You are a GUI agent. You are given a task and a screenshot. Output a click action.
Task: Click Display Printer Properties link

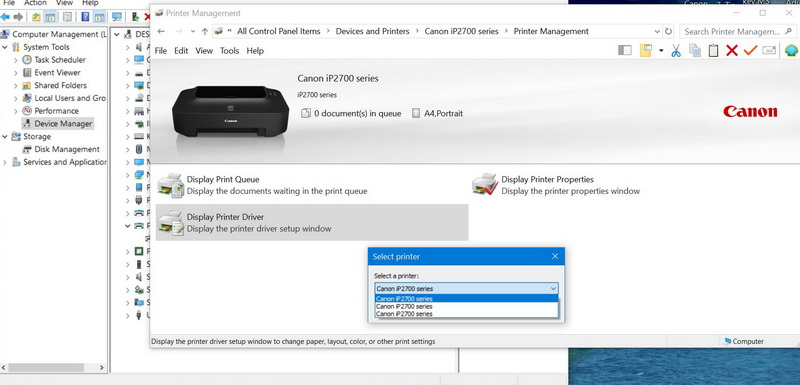tap(547, 179)
